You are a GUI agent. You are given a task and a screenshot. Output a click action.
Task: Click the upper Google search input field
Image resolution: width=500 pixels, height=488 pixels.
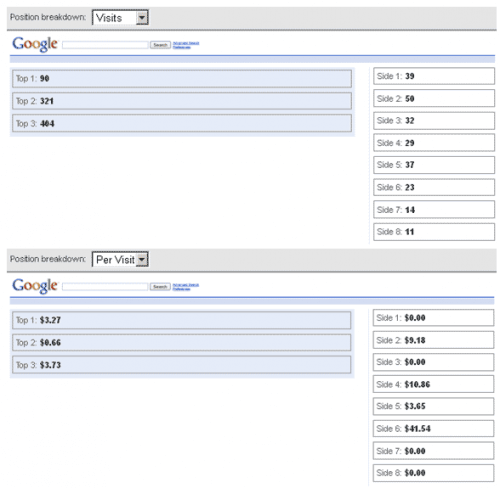105,45
